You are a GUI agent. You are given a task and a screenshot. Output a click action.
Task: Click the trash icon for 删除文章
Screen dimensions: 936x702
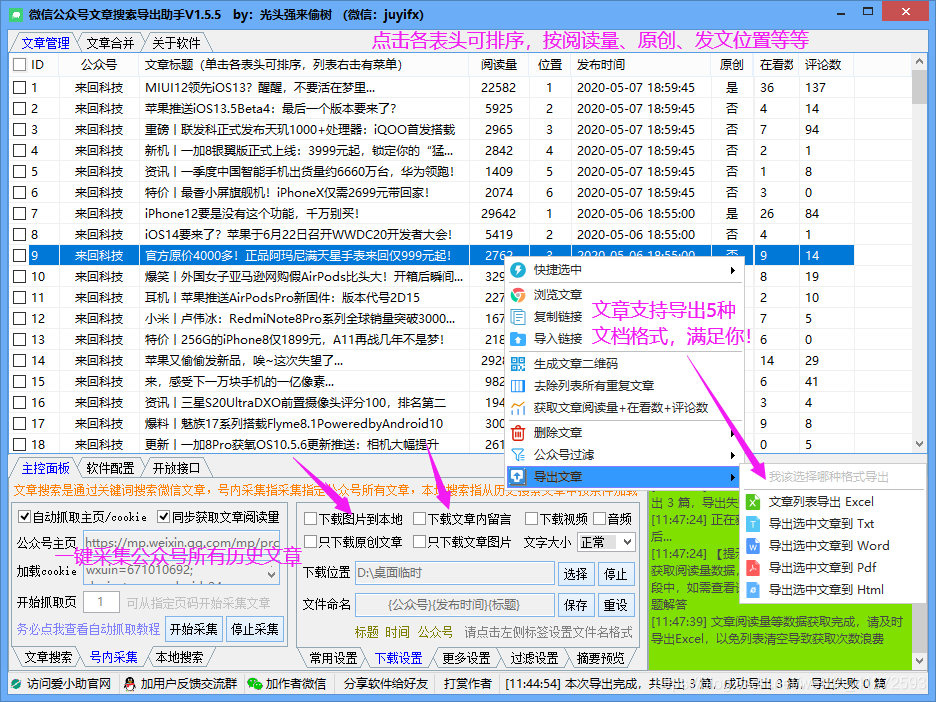[x=518, y=432]
